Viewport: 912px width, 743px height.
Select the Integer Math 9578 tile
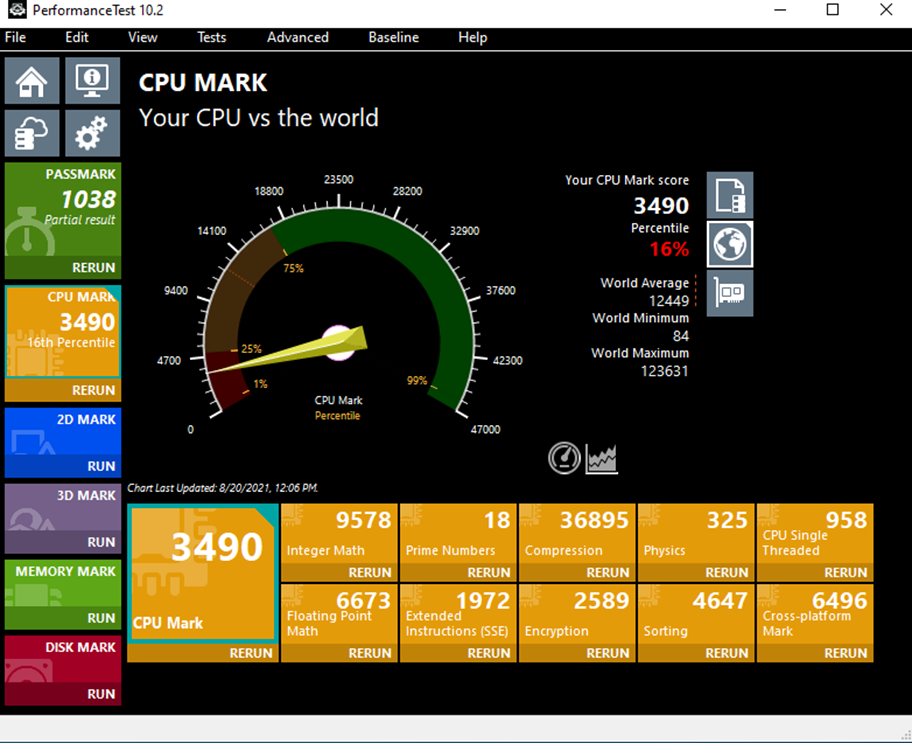[x=339, y=534]
